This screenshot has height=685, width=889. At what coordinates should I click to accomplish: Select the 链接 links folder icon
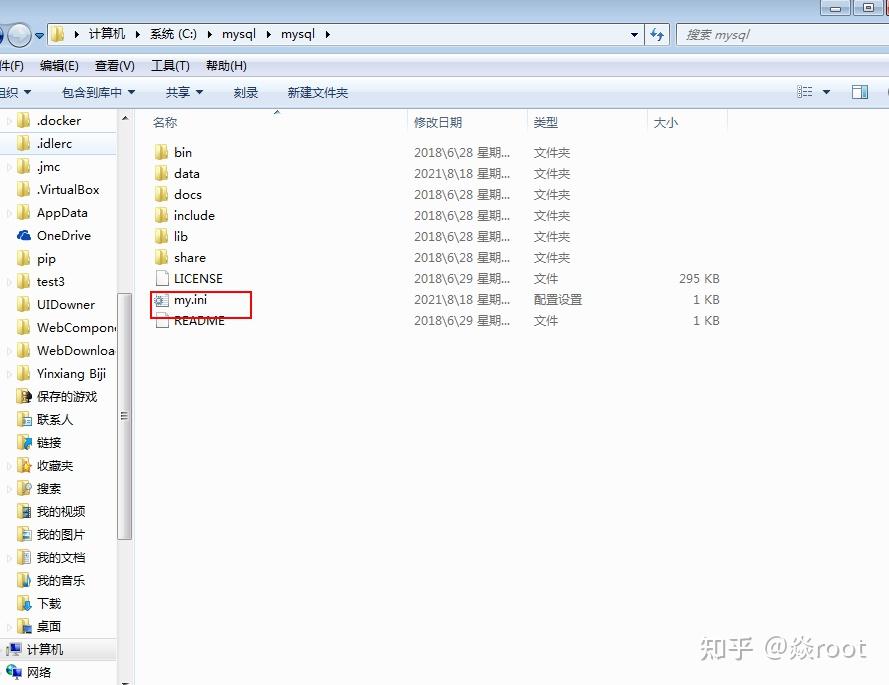(x=24, y=442)
